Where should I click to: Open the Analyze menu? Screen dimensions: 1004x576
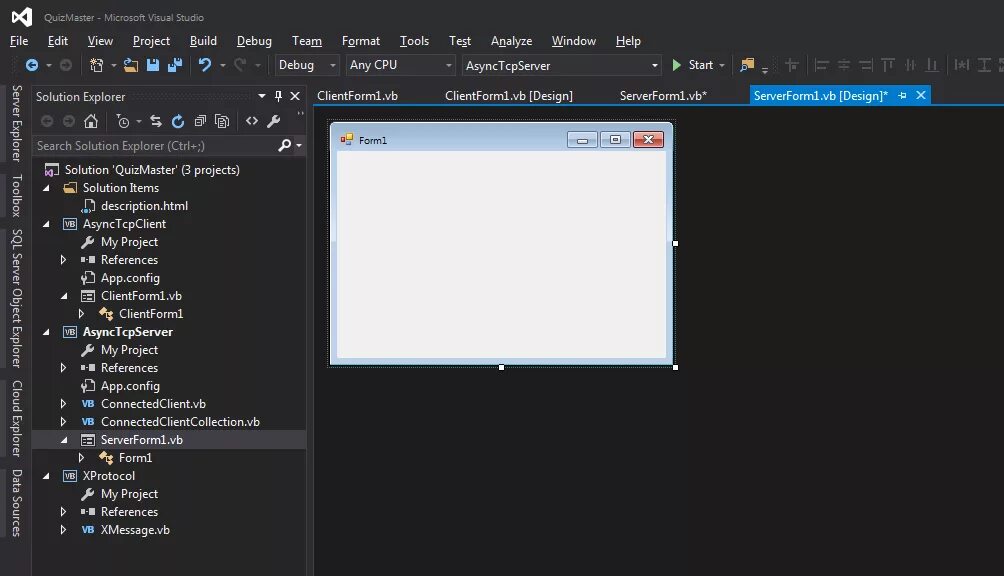point(511,40)
